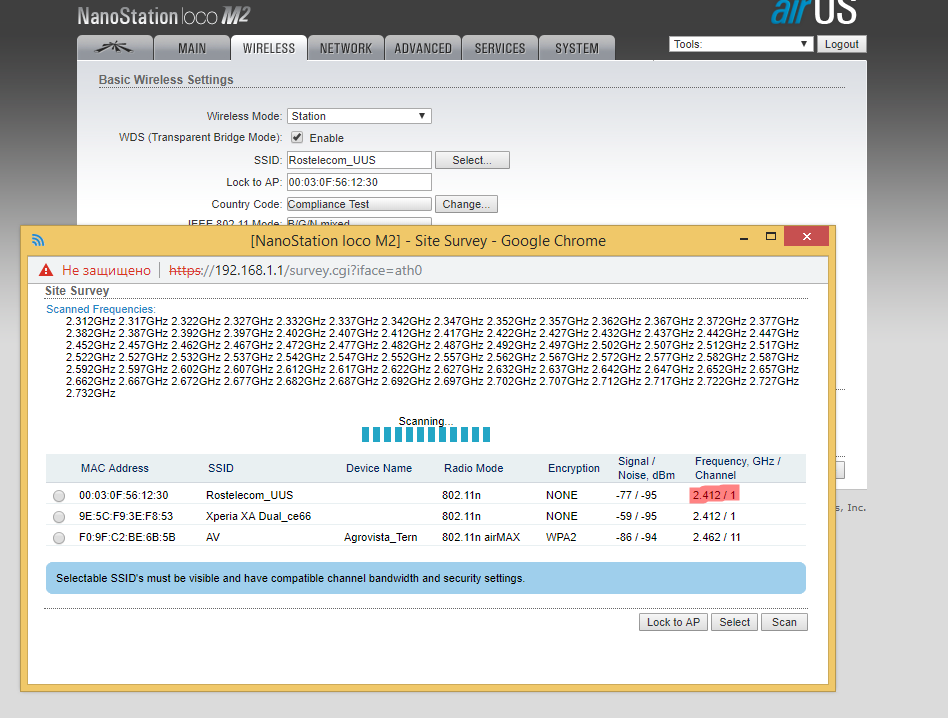Click MAC address 9E:5C:F9:3E:F8:53
The image size is (948, 718).
(126, 516)
